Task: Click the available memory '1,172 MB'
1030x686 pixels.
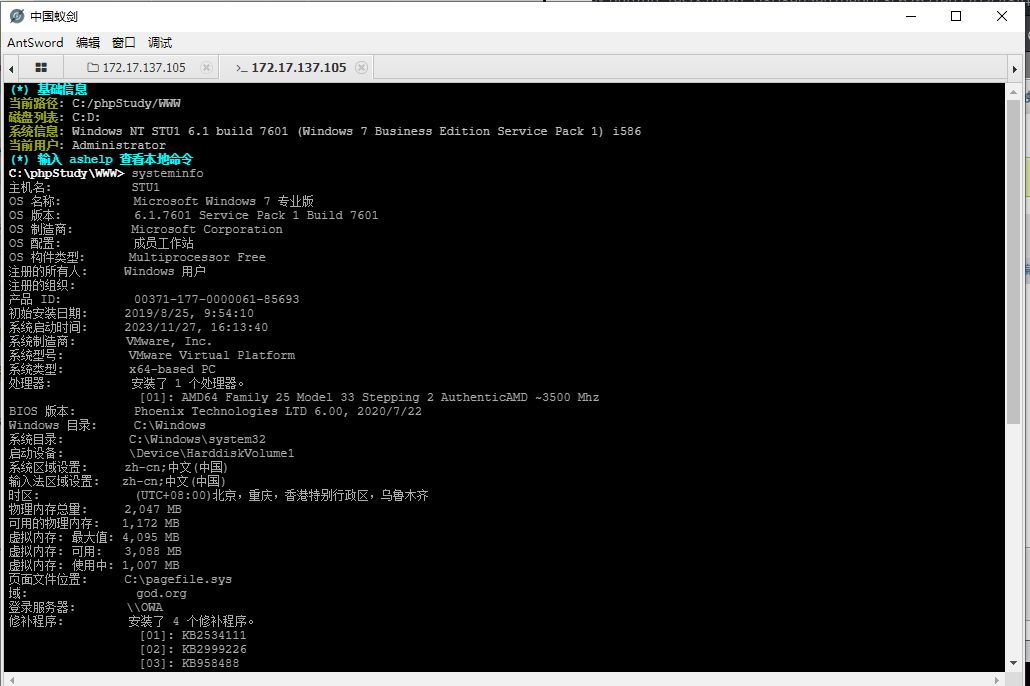Action: [x=150, y=523]
